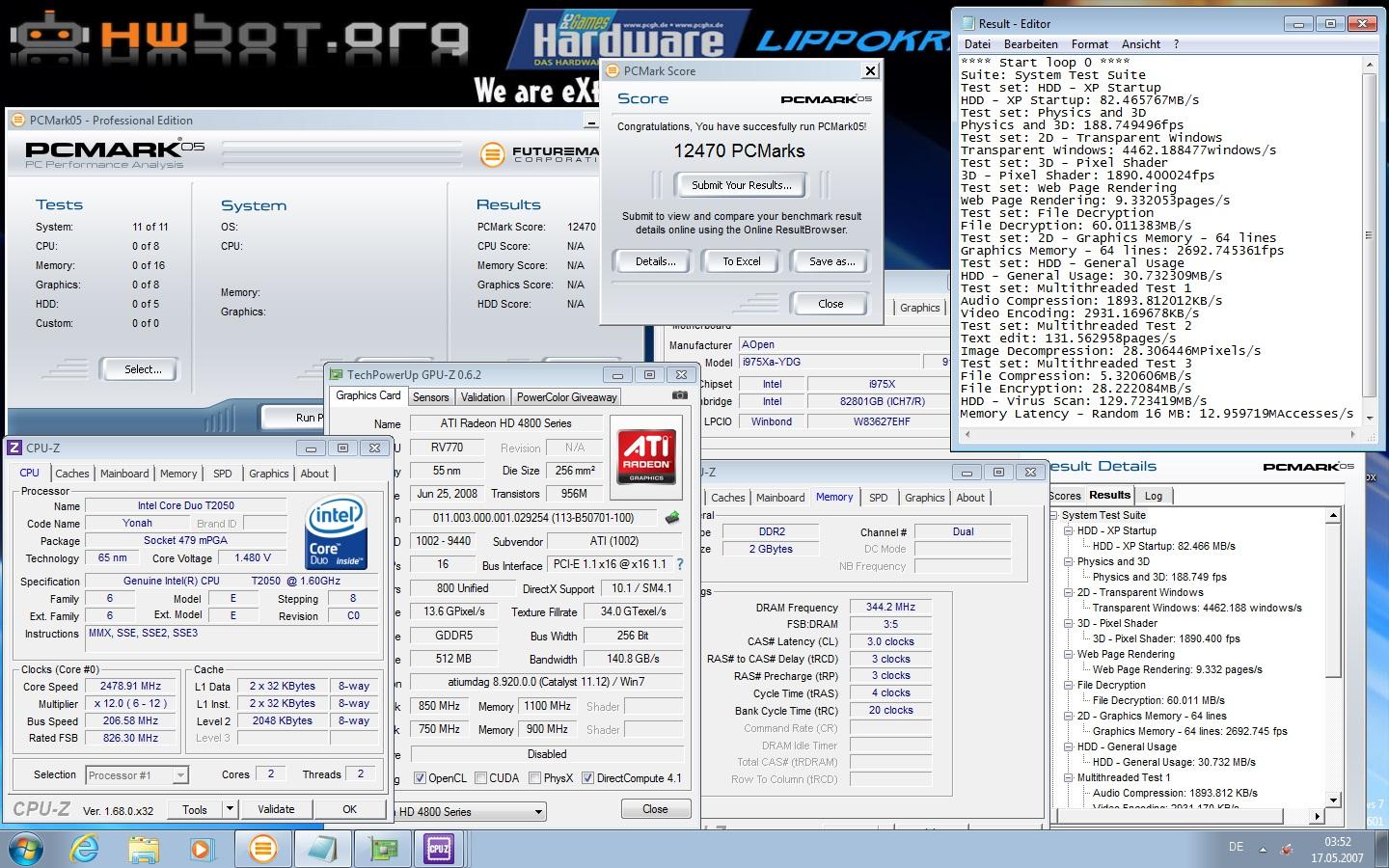This screenshot has height=868, width=1389.
Task: Click the Select... button in PCMark05
Action: [143, 369]
